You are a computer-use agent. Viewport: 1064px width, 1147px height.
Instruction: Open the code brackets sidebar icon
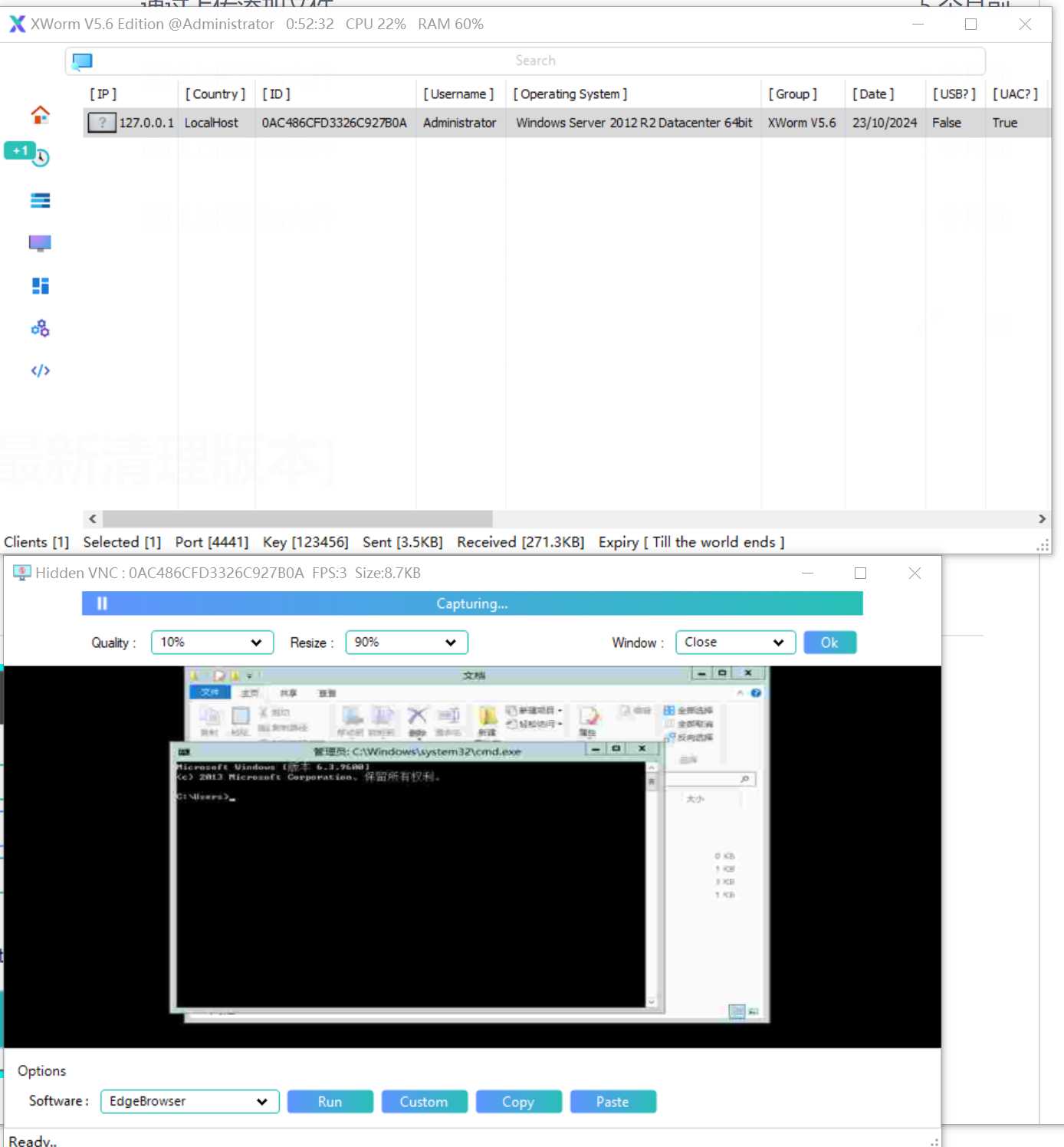click(x=40, y=371)
